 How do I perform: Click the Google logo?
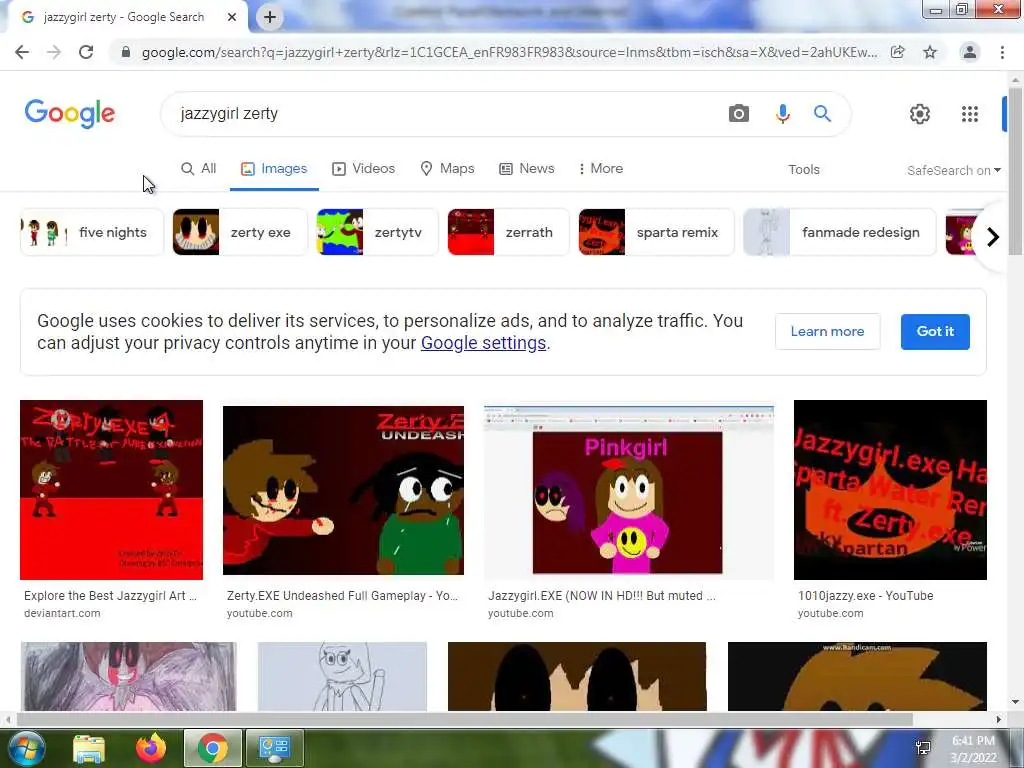point(70,114)
